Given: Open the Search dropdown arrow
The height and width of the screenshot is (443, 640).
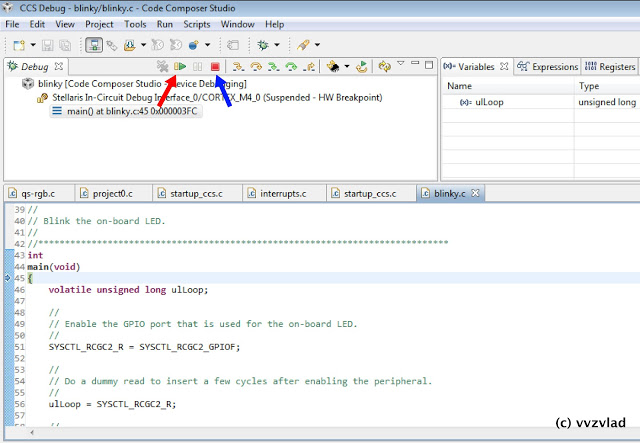Looking at the screenshot, I should (x=317, y=45).
